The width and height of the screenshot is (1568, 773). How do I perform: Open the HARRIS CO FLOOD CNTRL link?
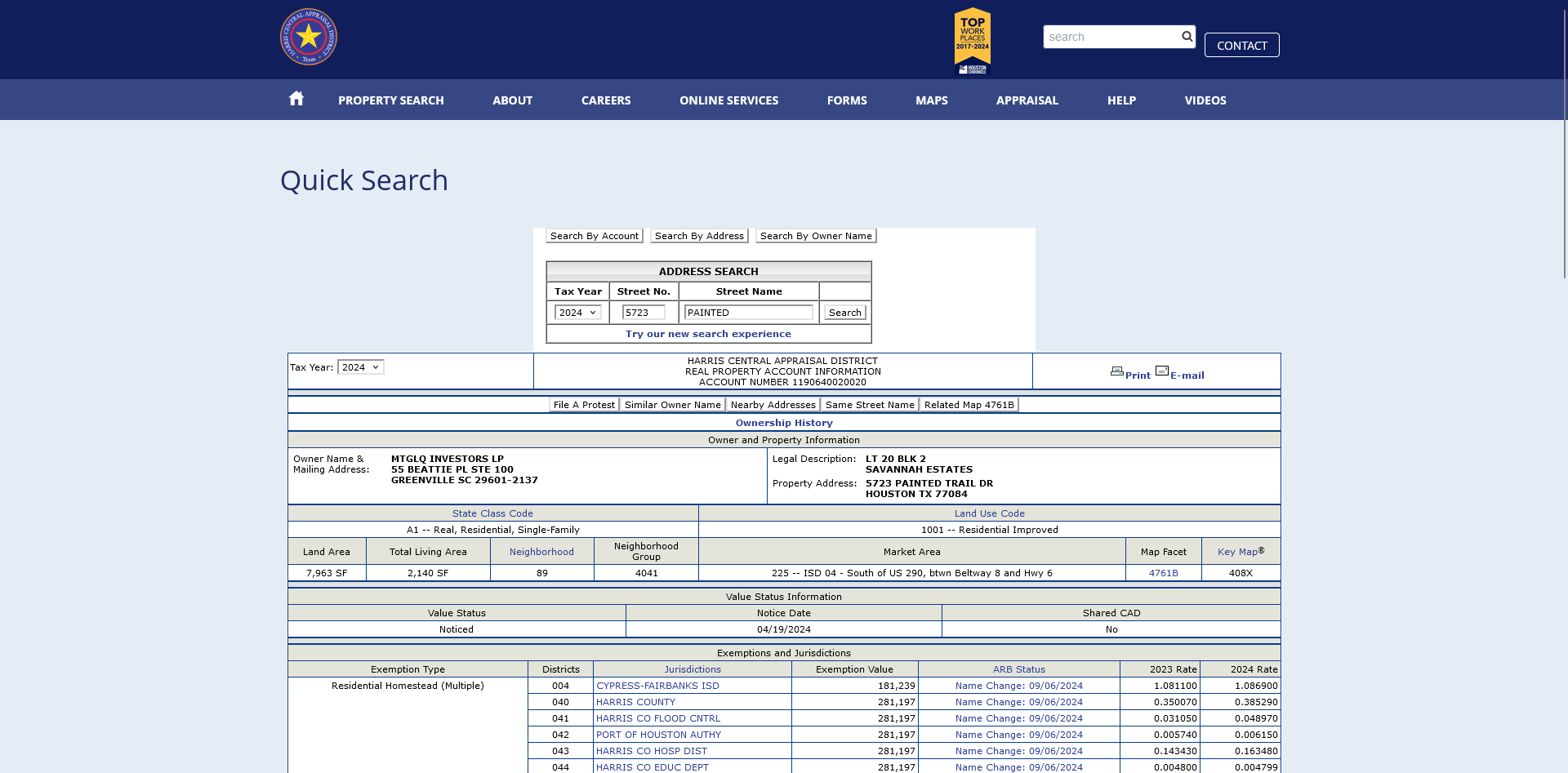658,718
